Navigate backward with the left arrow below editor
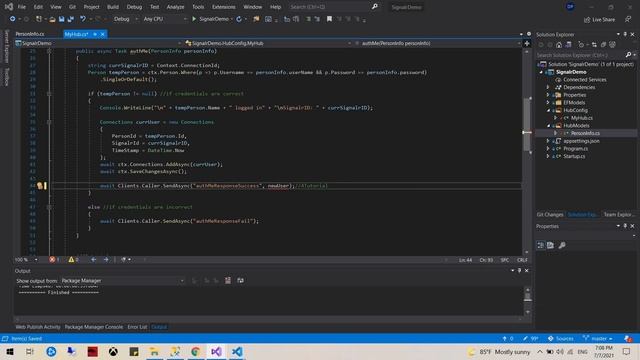Viewport: 640px width, 360px height. [x=93, y=260]
